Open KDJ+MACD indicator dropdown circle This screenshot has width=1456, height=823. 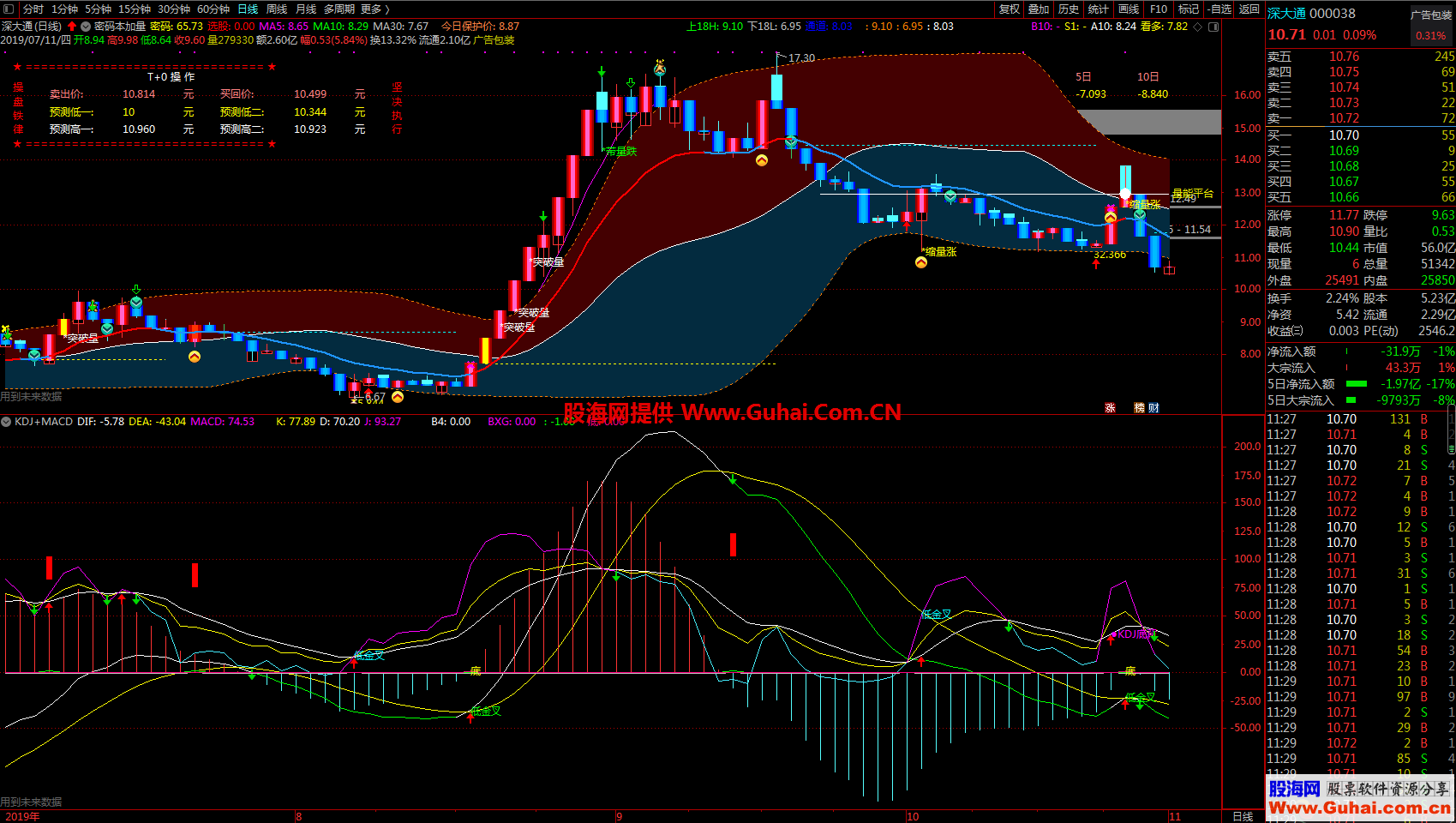[7, 422]
